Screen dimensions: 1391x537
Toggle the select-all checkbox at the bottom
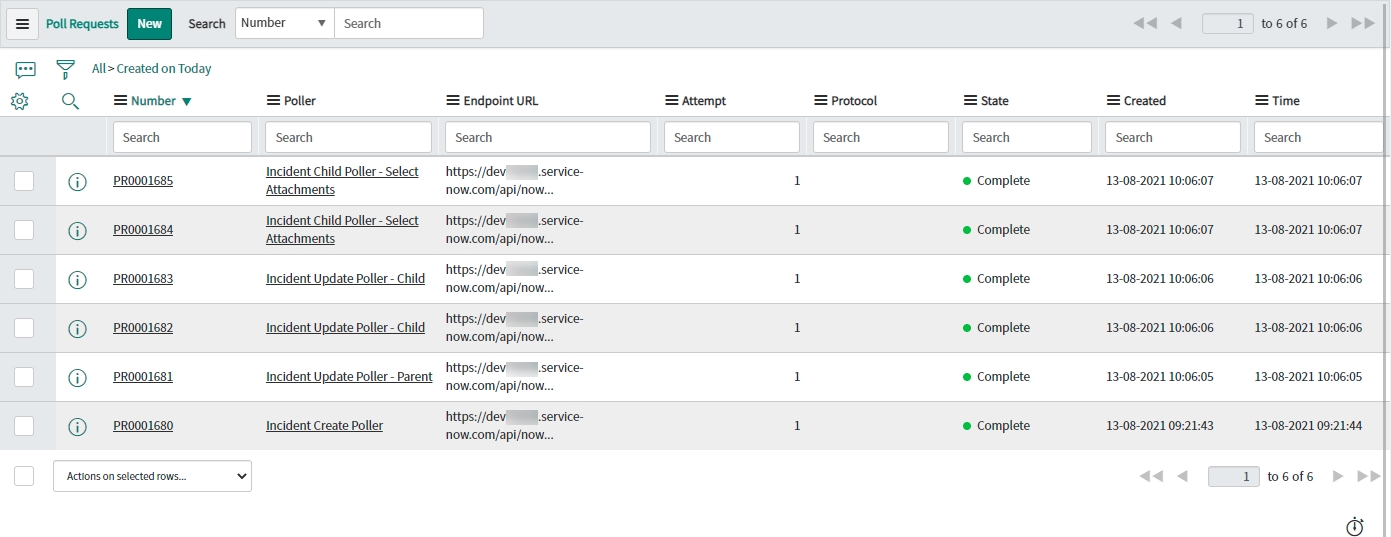coord(24,476)
